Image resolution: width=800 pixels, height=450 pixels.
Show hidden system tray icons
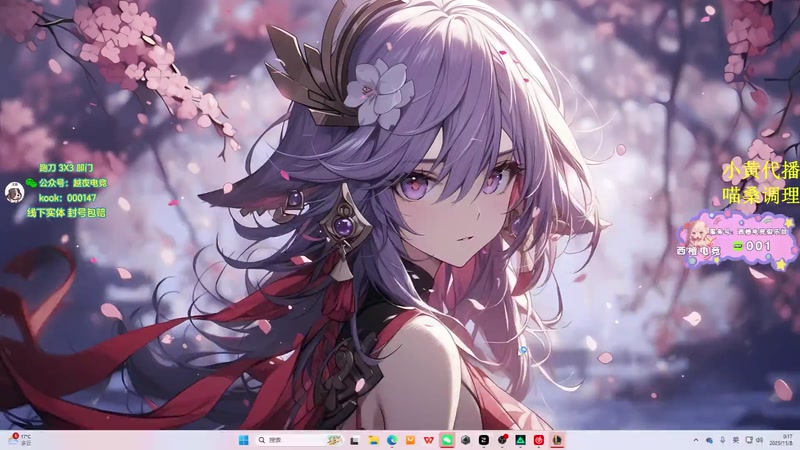click(695, 440)
